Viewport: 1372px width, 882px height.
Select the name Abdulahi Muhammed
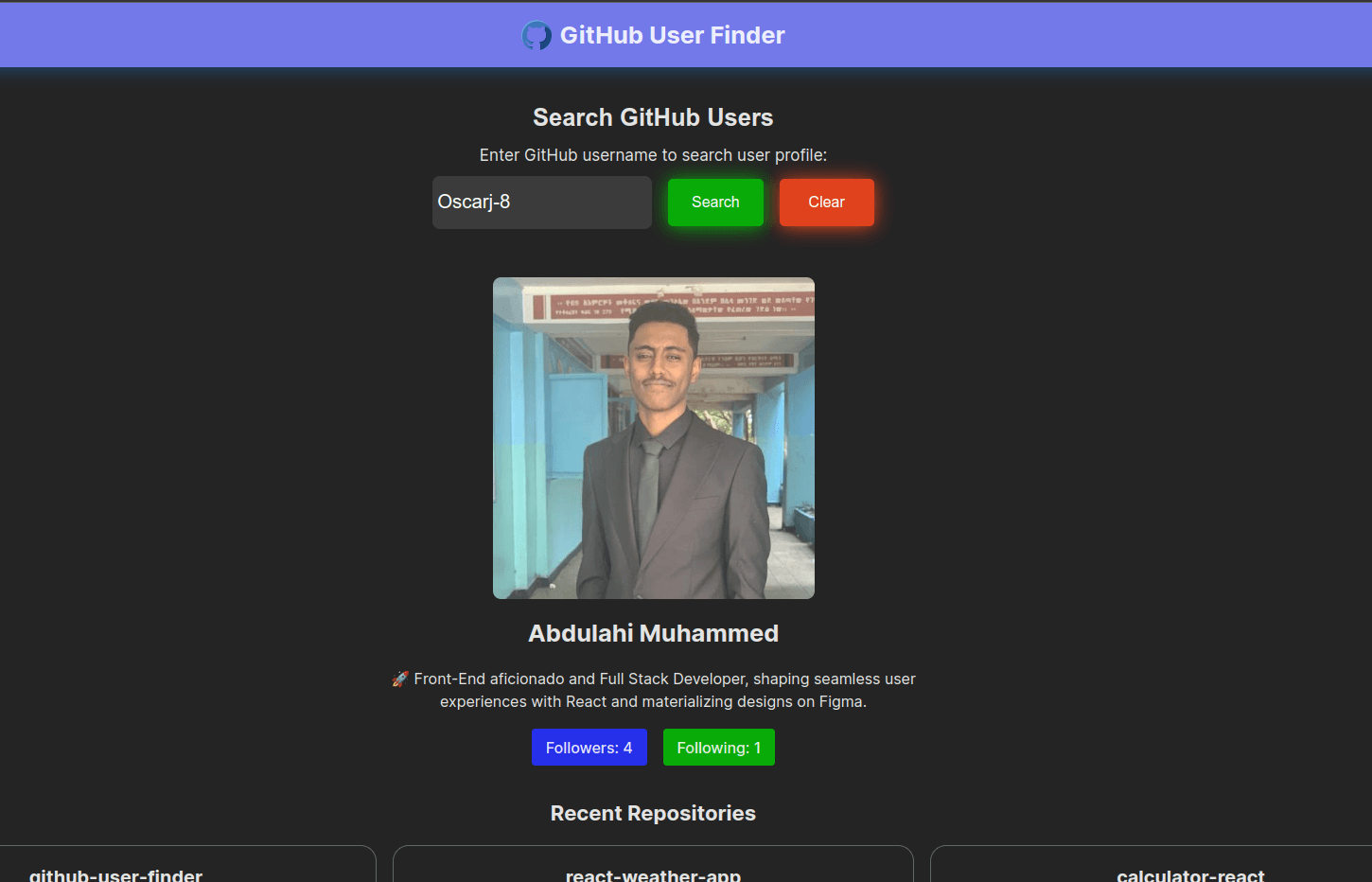tap(653, 633)
